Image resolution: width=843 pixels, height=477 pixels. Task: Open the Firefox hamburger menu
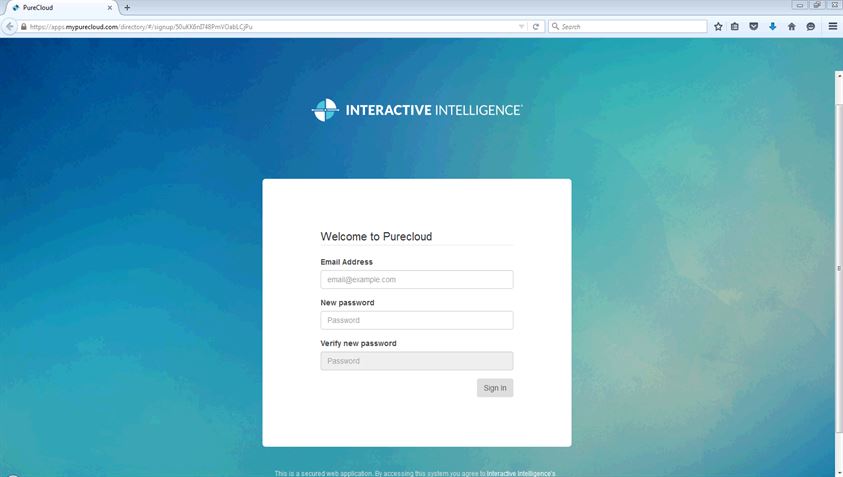(x=832, y=27)
